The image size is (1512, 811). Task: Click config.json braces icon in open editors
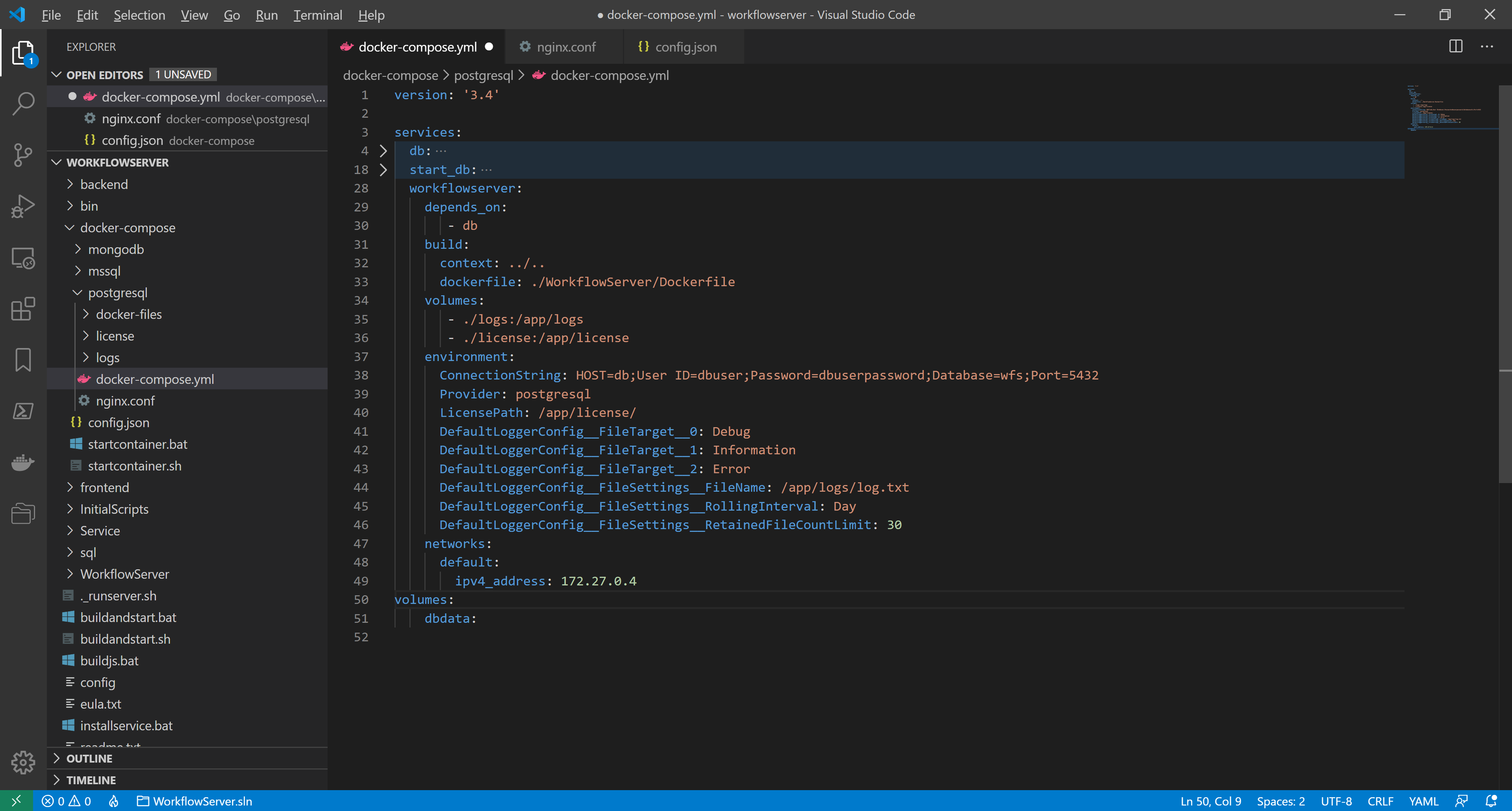tap(90, 140)
